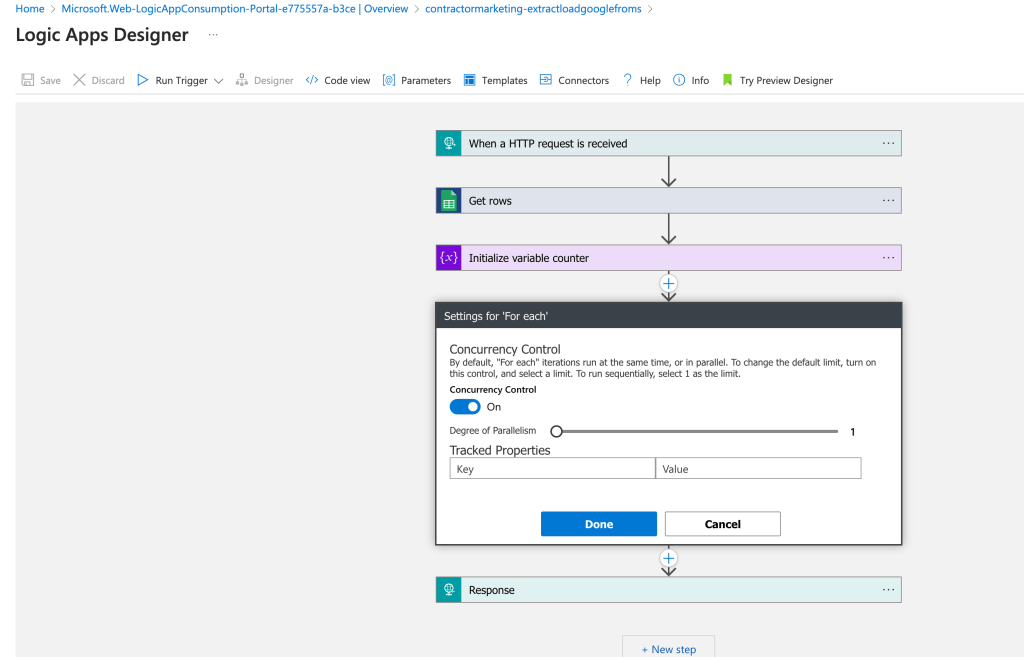Viewport: 1024px width, 657px height.
Task: Confirm settings with the Done button
Action: click(x=599, y=524)
